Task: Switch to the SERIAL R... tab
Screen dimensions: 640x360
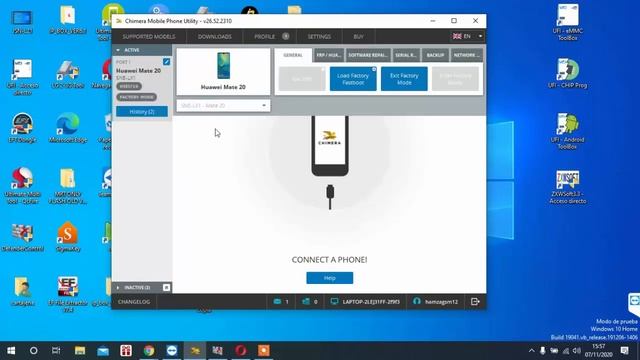Action: click(x=405, y=55)
